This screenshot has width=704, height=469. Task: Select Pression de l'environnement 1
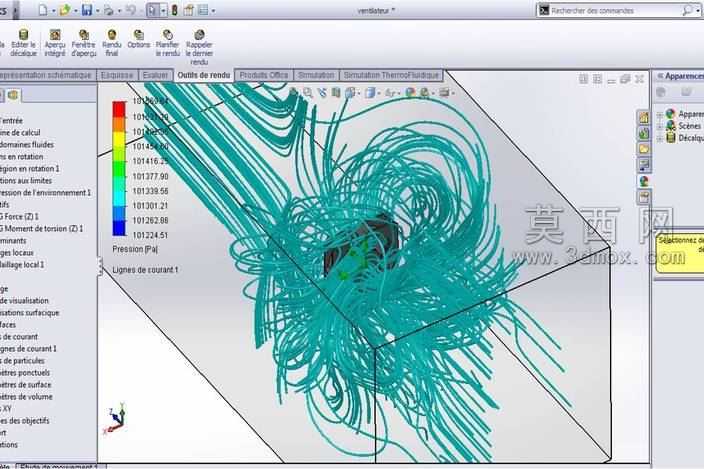(45, 193)
